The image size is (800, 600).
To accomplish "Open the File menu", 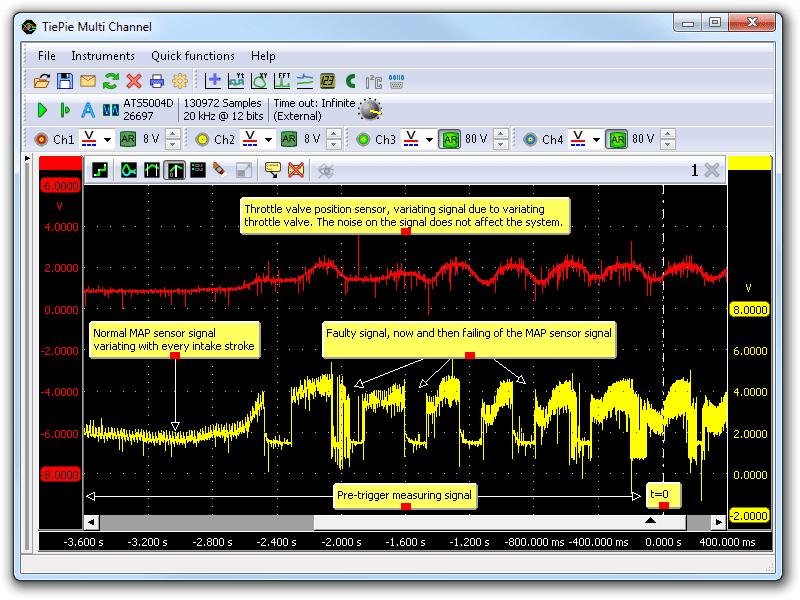I will pos(46,56).
